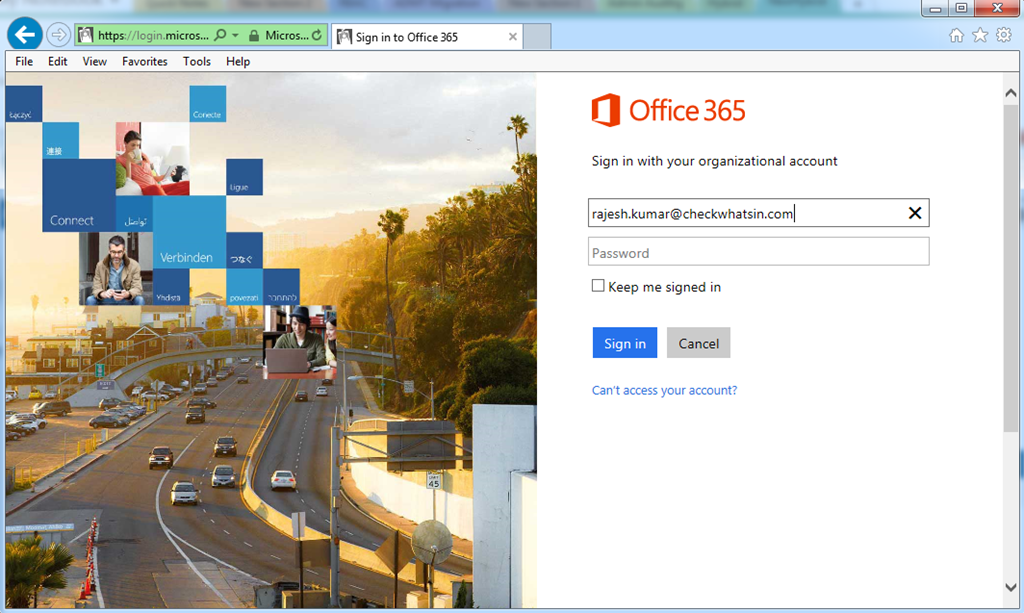The height and width of the screenshot is (613, 1024).
Task: Refresh the page with reload icon
Action: pyautogui.click(x=317, y=35)
